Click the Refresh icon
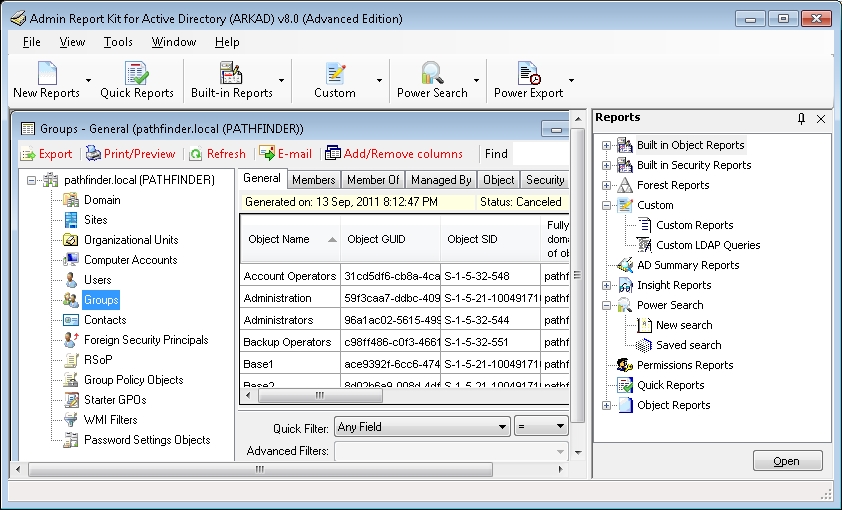The height and width of the screenshot is (510, 842). click(196, 154)
